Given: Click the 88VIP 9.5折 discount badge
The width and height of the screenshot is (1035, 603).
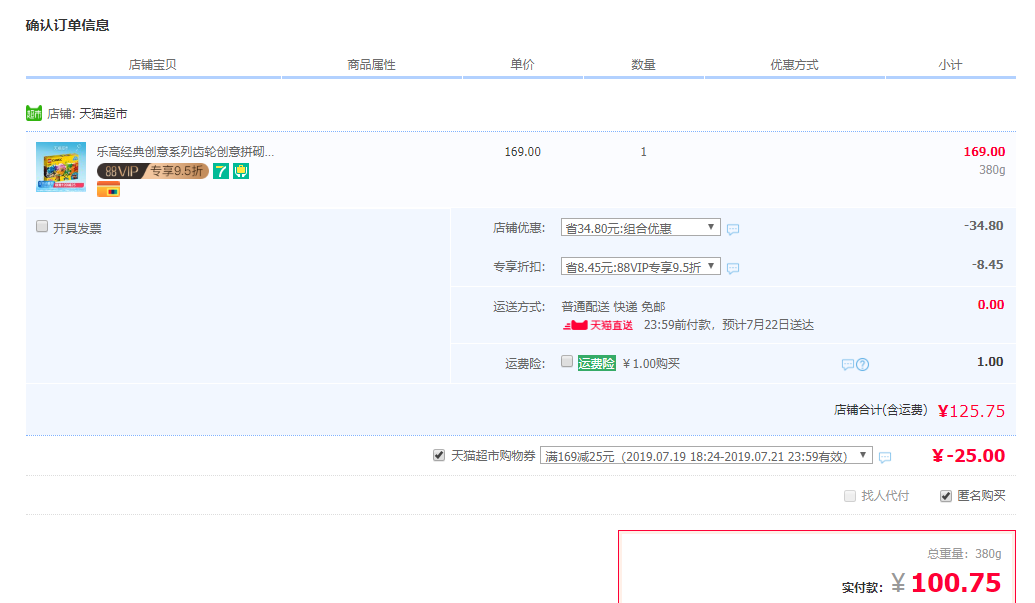Looking at the screenshot, I should coord(153,172).
